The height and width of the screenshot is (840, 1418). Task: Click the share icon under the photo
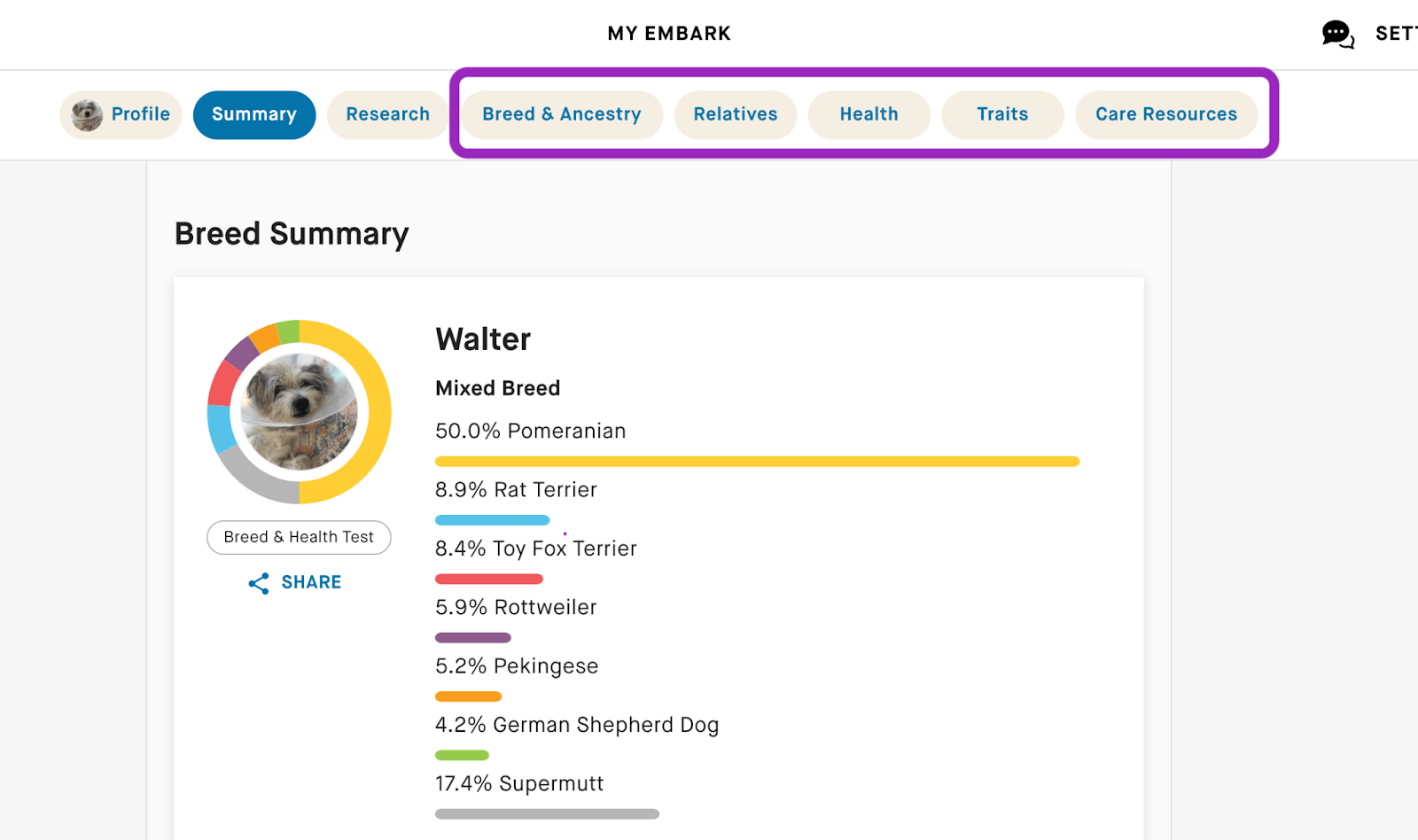259,583
